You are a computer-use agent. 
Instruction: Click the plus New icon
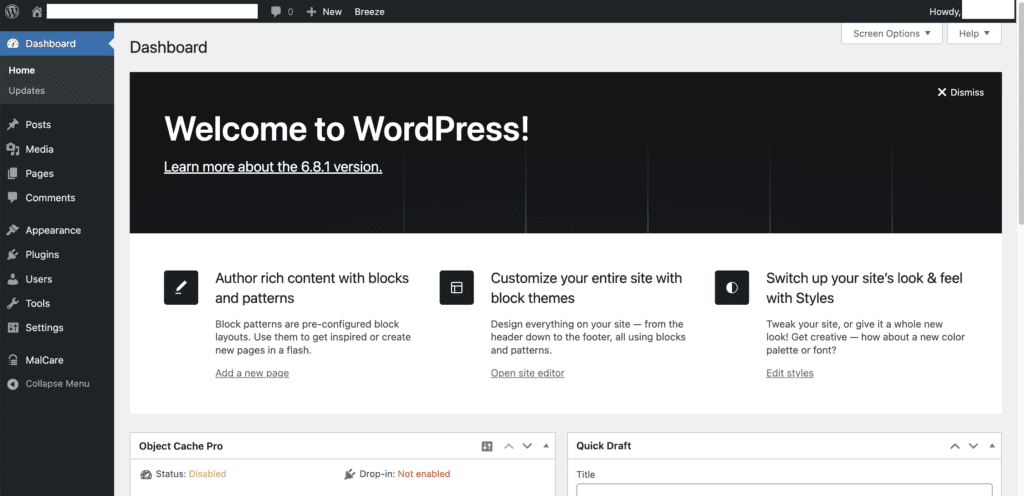312,12
